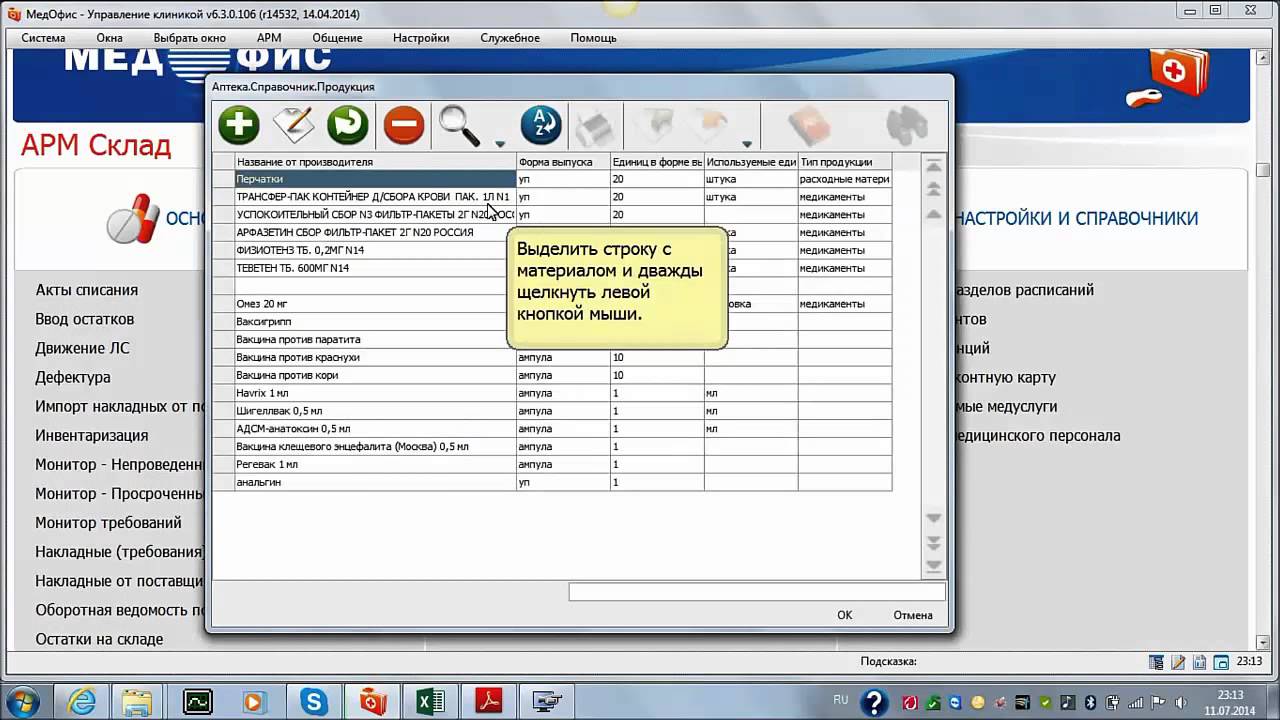Open Акты списания in АРМ Склад

point(87,290)
